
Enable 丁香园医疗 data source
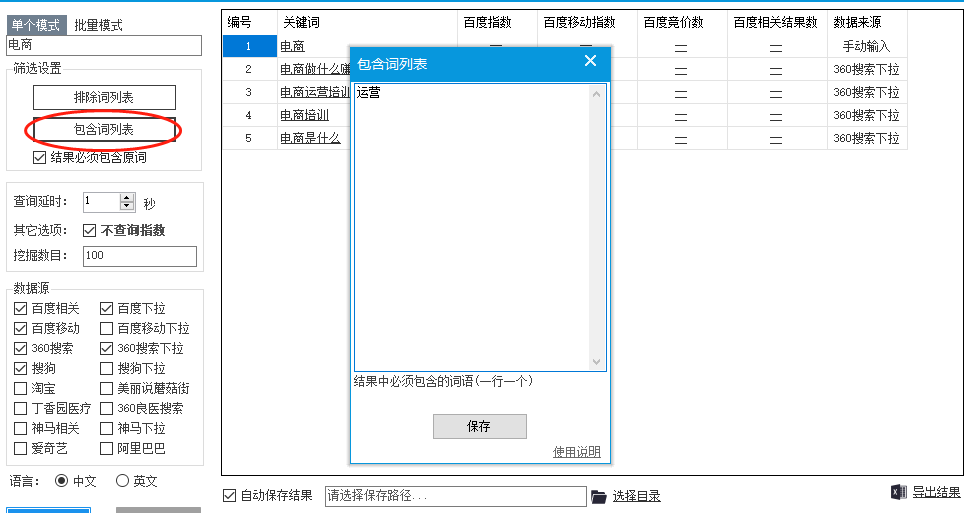(x=20, y=408)
